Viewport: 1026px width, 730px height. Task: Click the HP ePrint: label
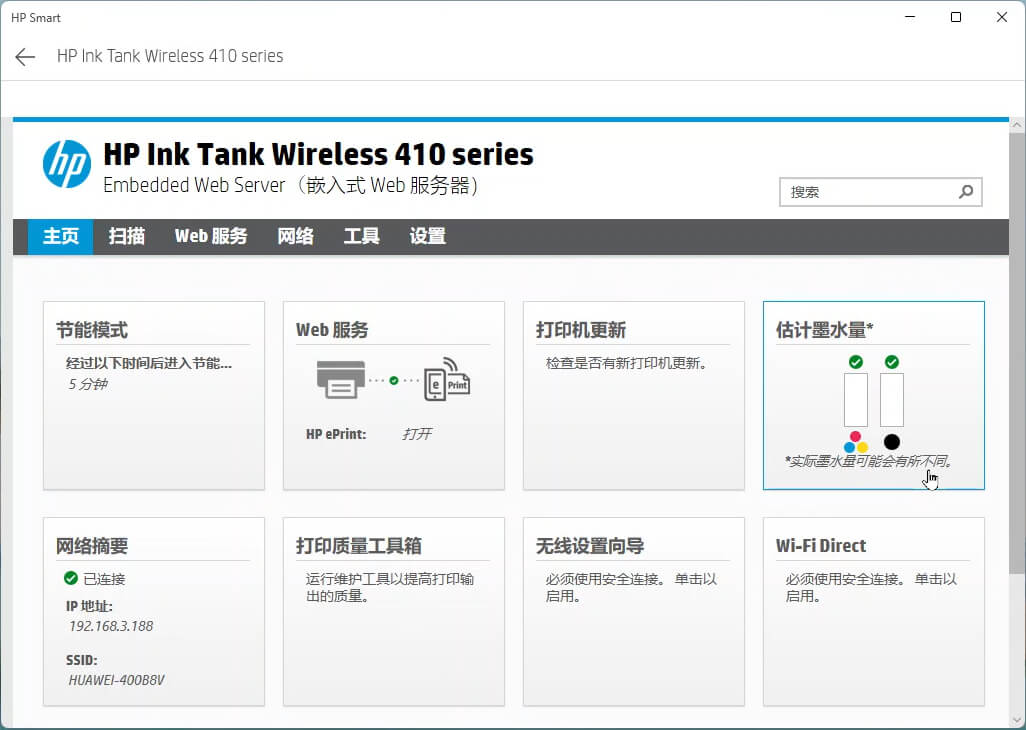click(336, 434)
